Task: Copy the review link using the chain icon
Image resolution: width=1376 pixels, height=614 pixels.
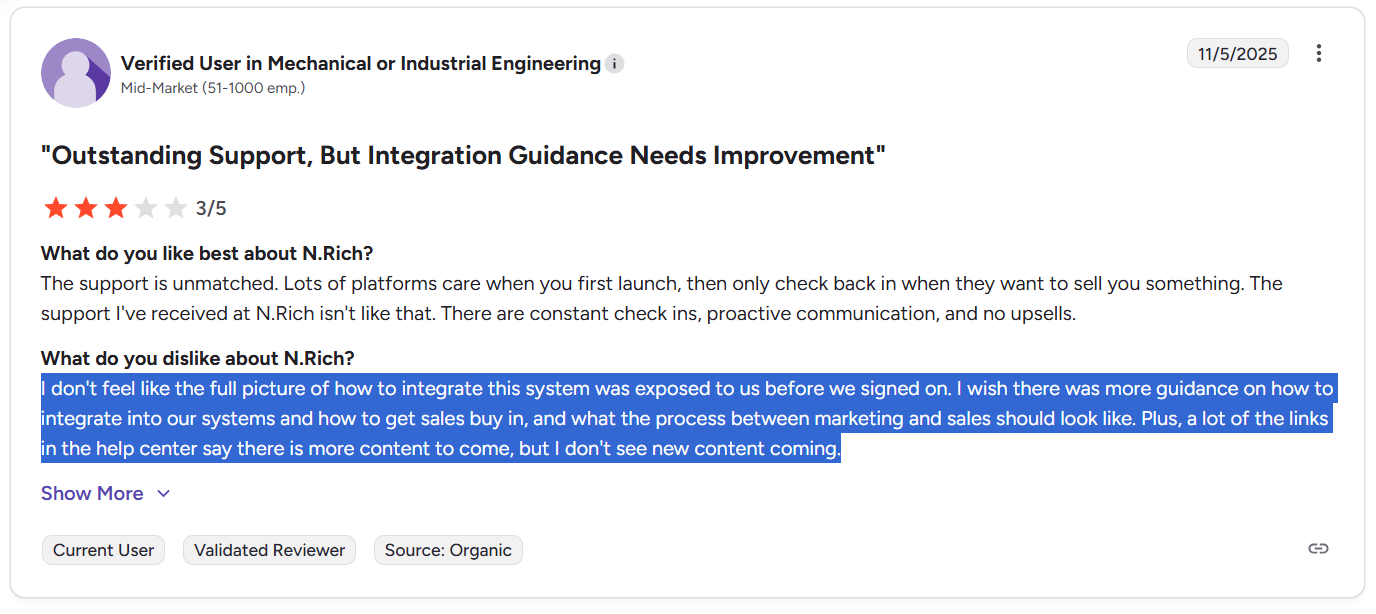Action: pyautogui.click(x=1318, y=548)
